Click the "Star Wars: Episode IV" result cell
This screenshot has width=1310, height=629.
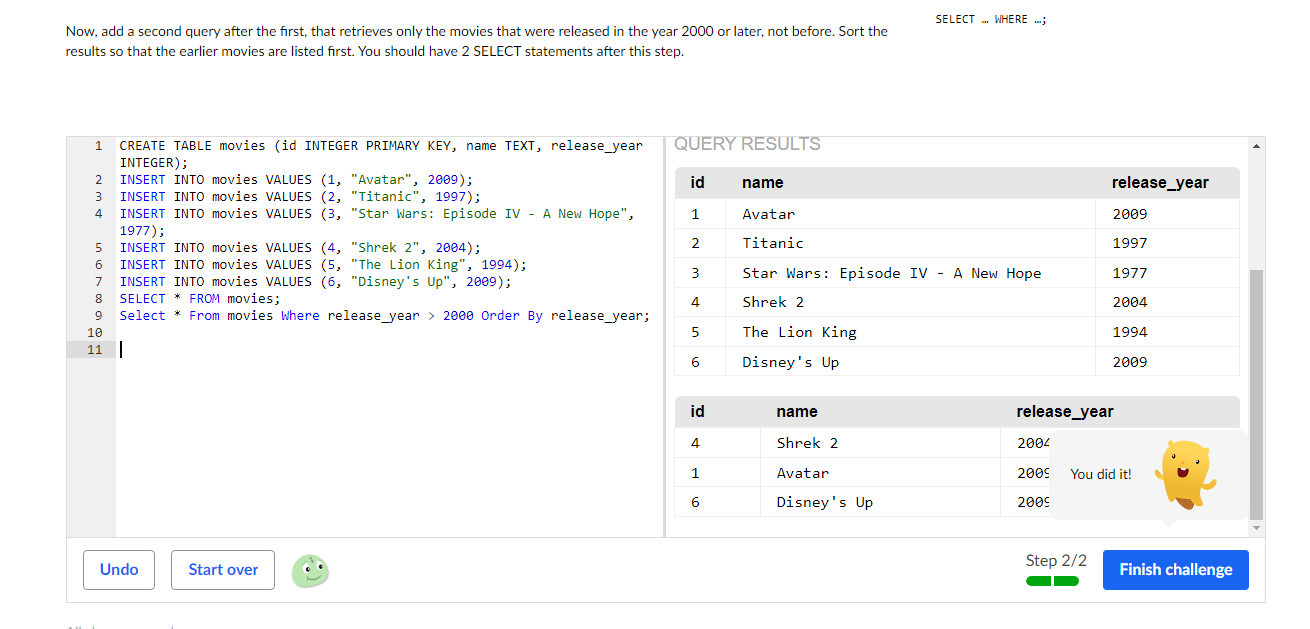(x=891, y=273)
